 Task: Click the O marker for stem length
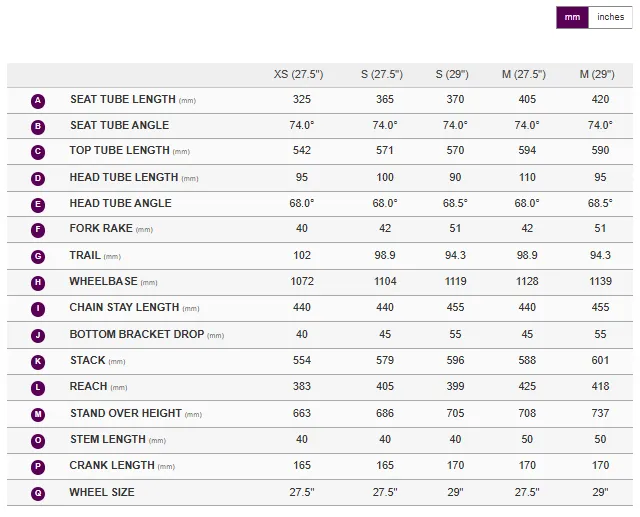click(38, 441)
